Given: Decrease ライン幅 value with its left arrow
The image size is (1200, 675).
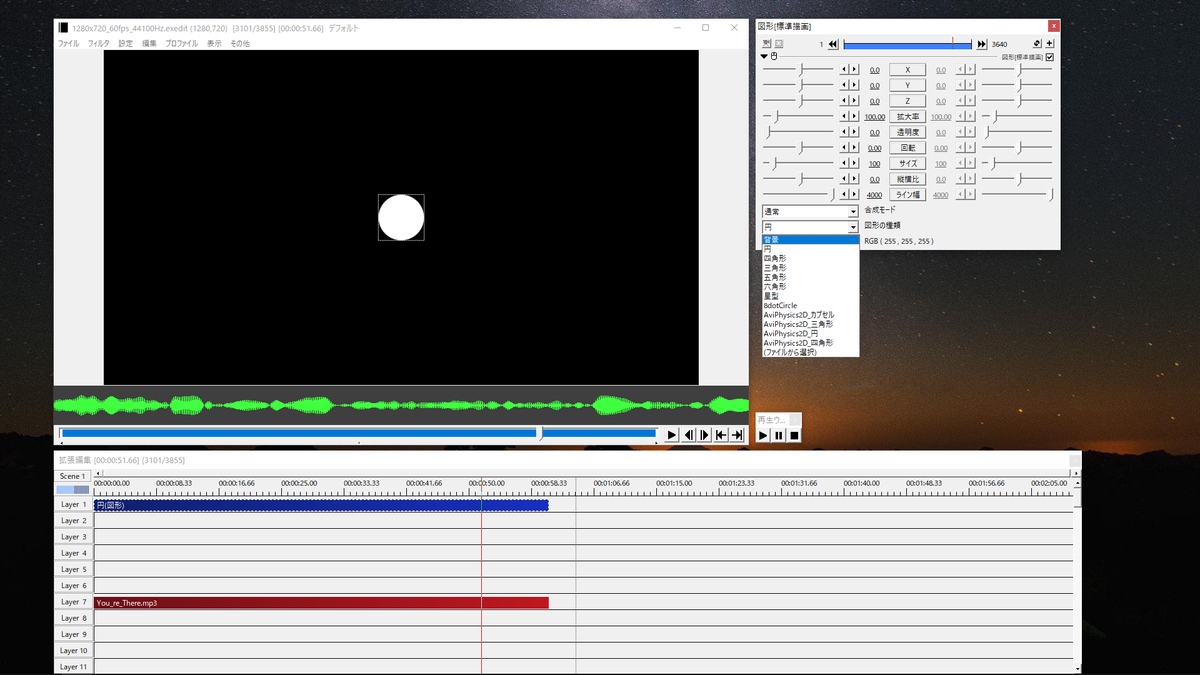Looking at the screenshot, I should [844, 194].
